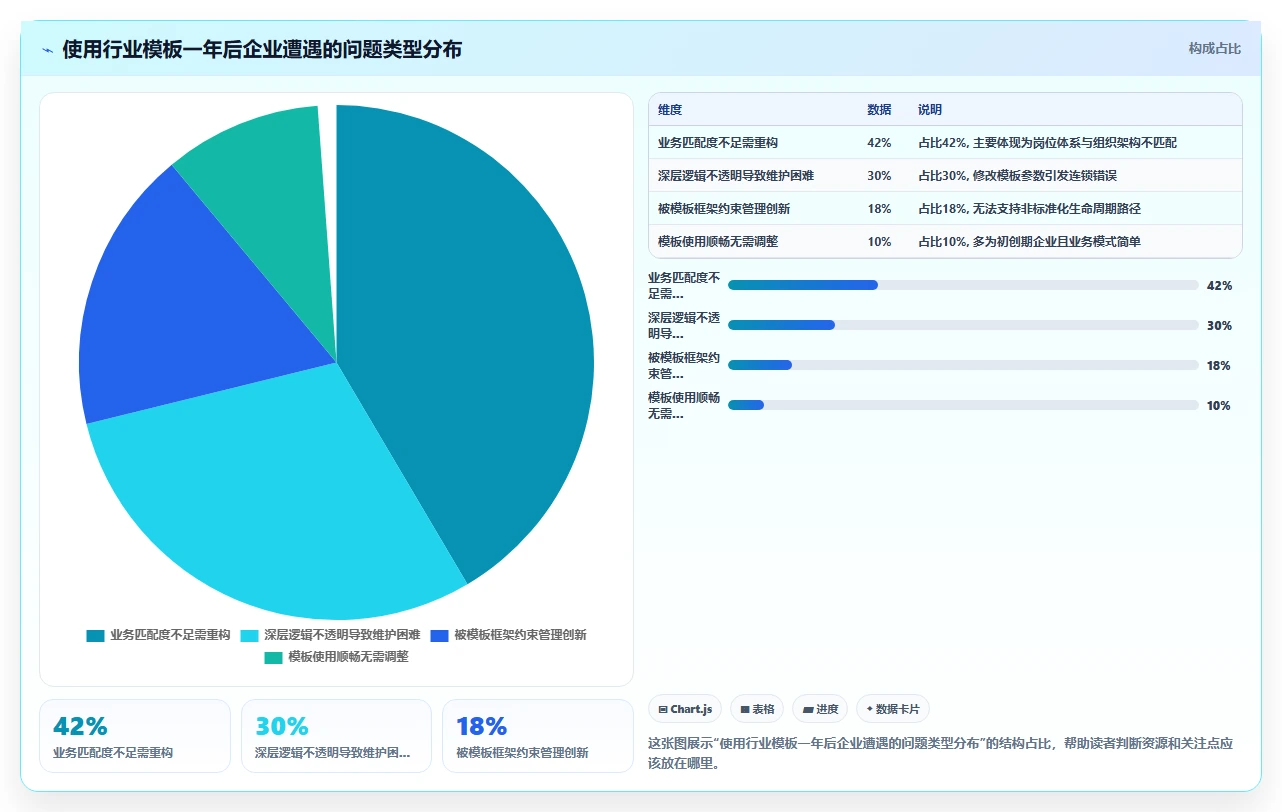Click the 42% value in table

pyautogui.click(x=879, y=143)
